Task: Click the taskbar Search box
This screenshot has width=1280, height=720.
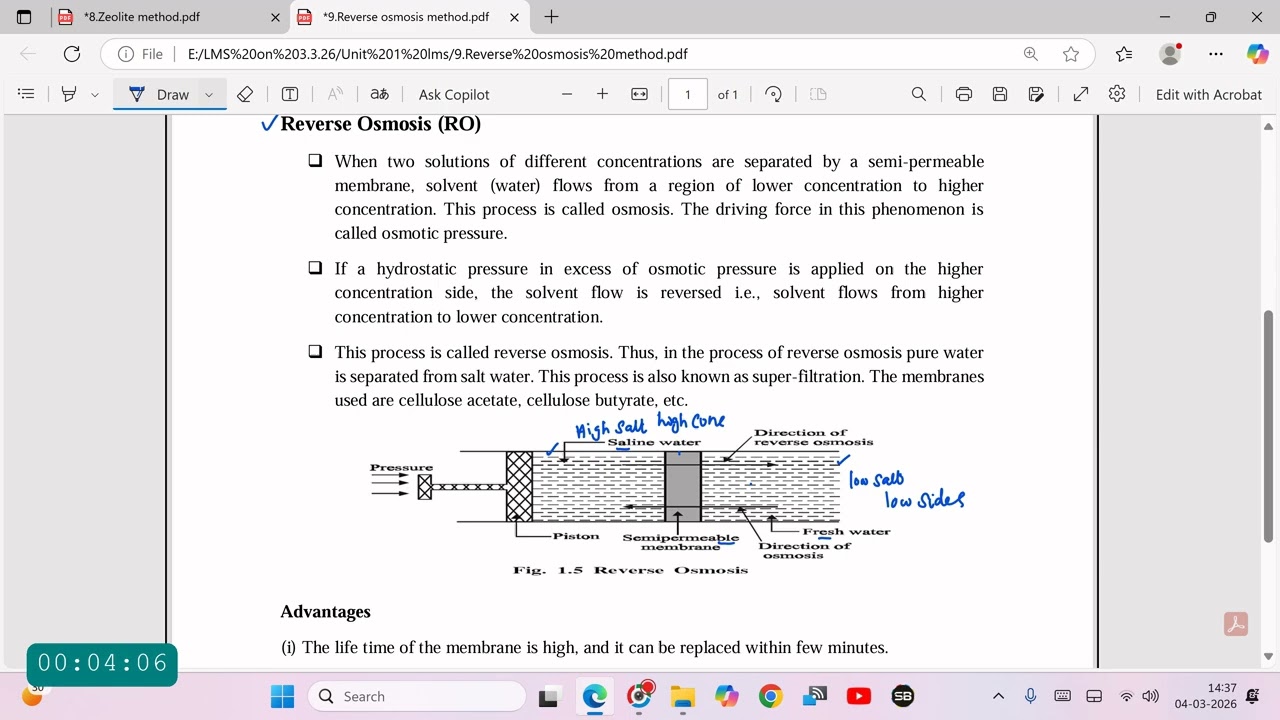Action: point(416,696)
